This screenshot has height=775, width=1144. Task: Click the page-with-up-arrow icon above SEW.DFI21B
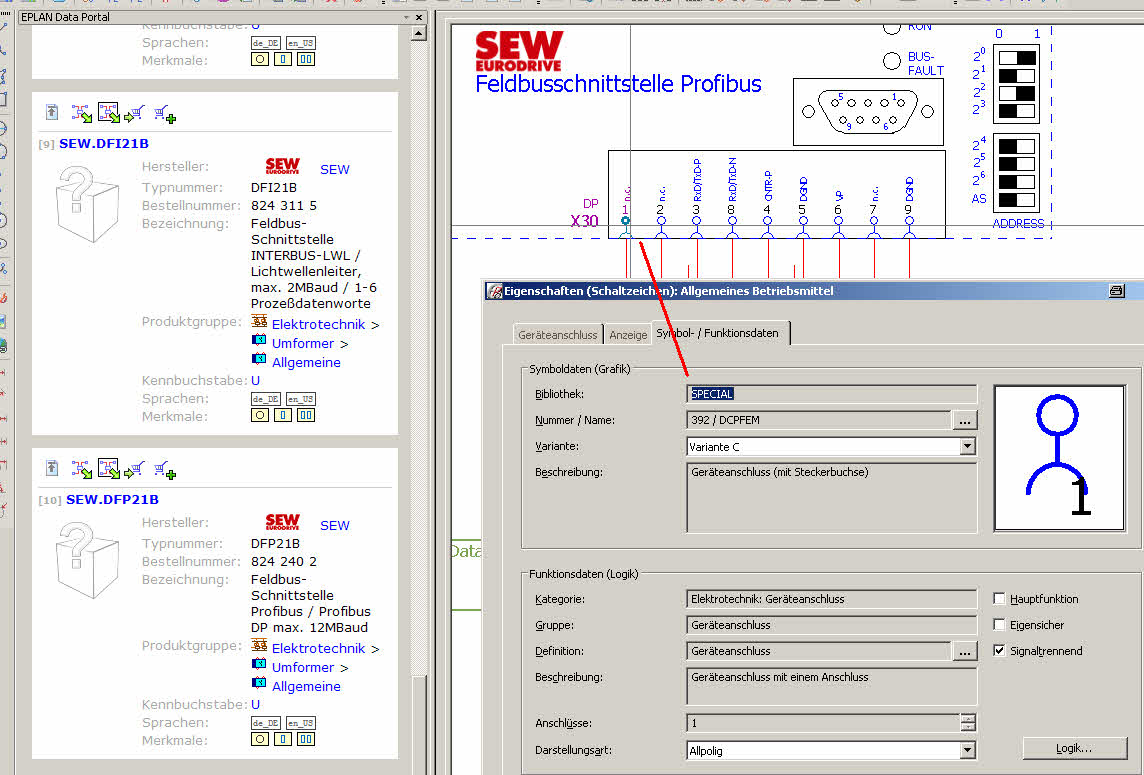52,112
